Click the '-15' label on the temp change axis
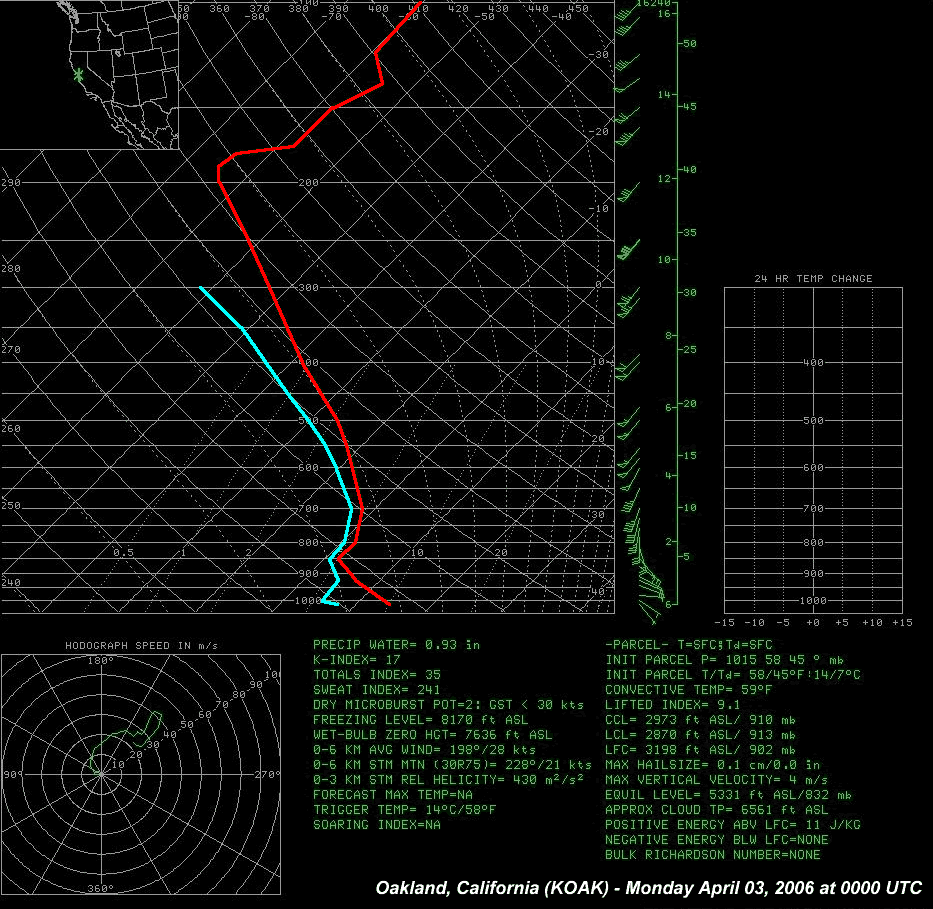This screenshot has height=909, width=933. point(724,622)
